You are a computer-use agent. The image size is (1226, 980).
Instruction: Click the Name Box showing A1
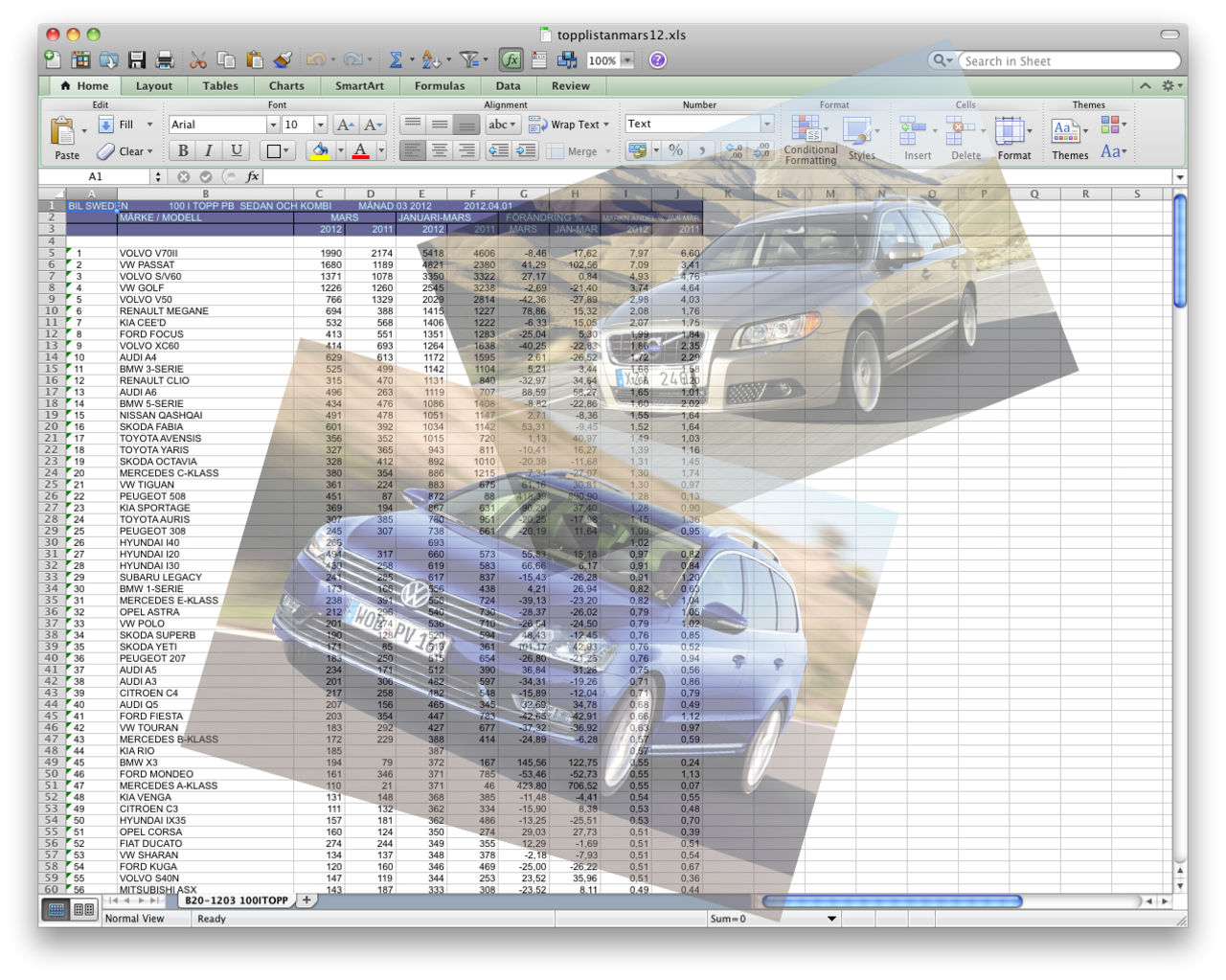tap(95, 176)
